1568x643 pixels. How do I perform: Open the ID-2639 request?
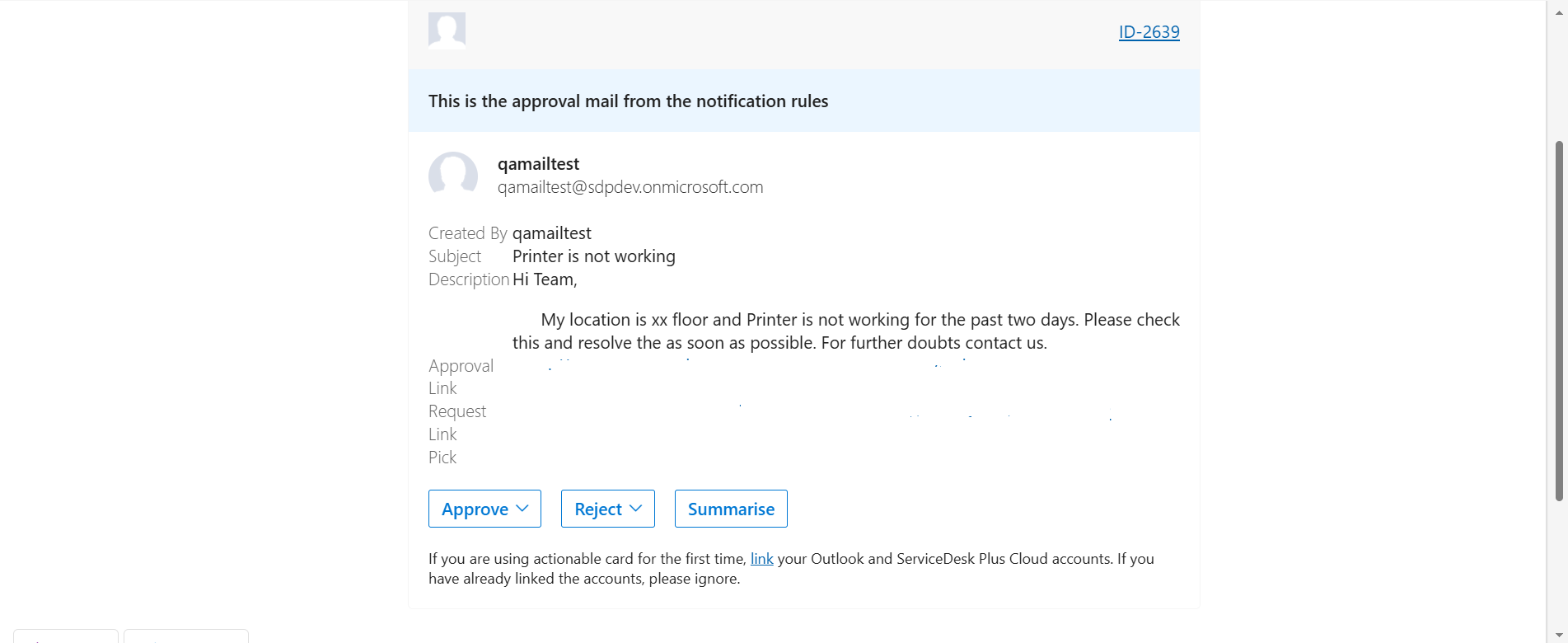point(1149,31)
